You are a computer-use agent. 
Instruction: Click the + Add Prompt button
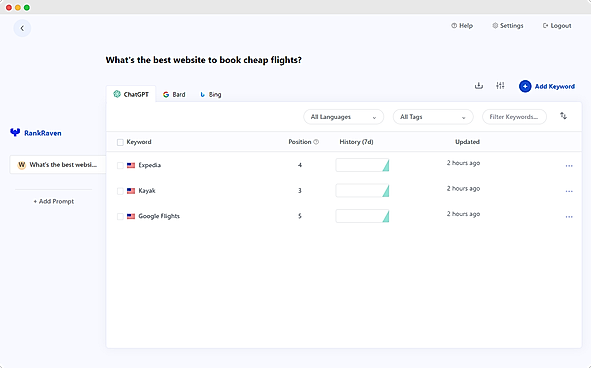point(54,201)
